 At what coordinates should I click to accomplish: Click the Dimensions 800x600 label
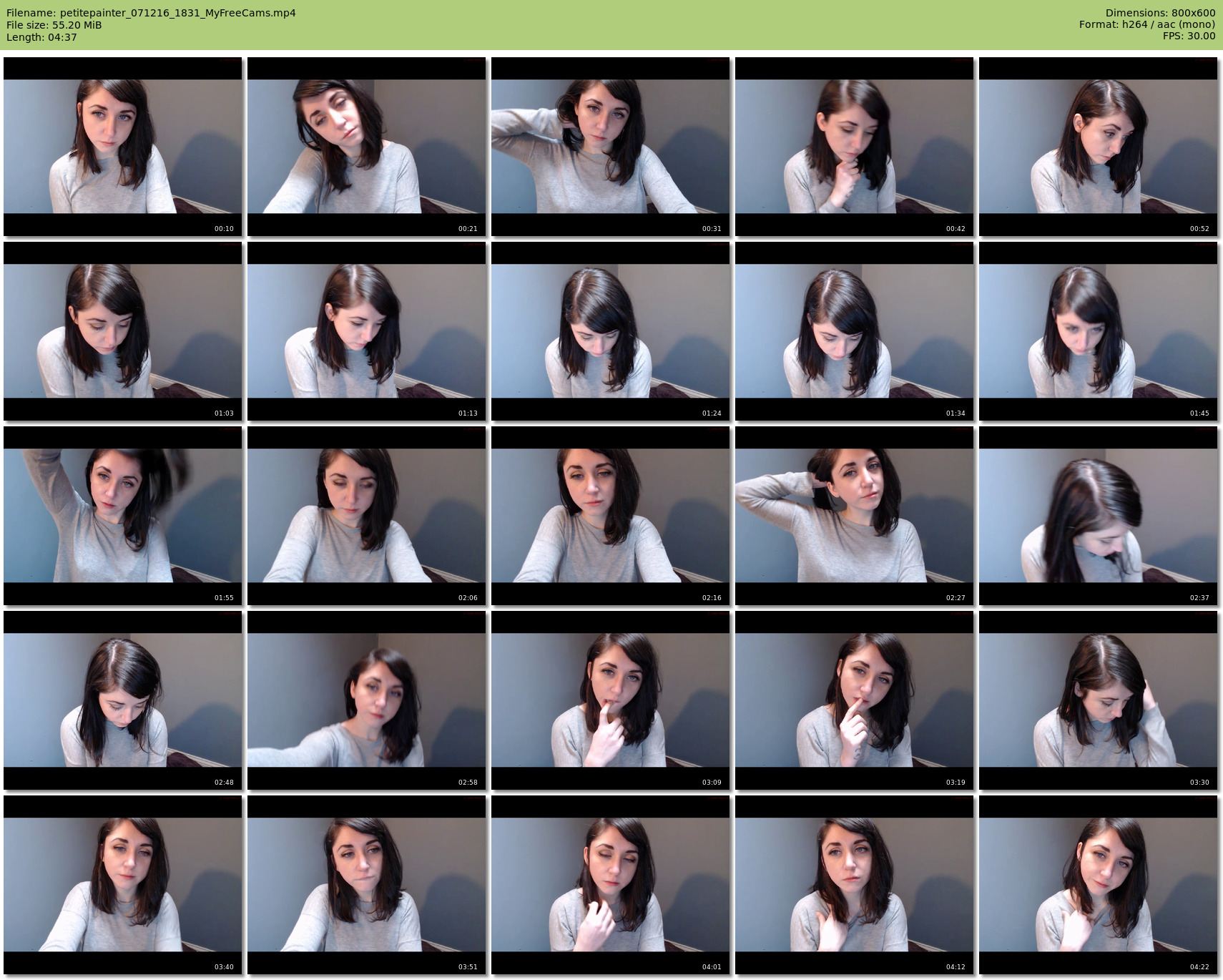click(x=1160, y=13)
